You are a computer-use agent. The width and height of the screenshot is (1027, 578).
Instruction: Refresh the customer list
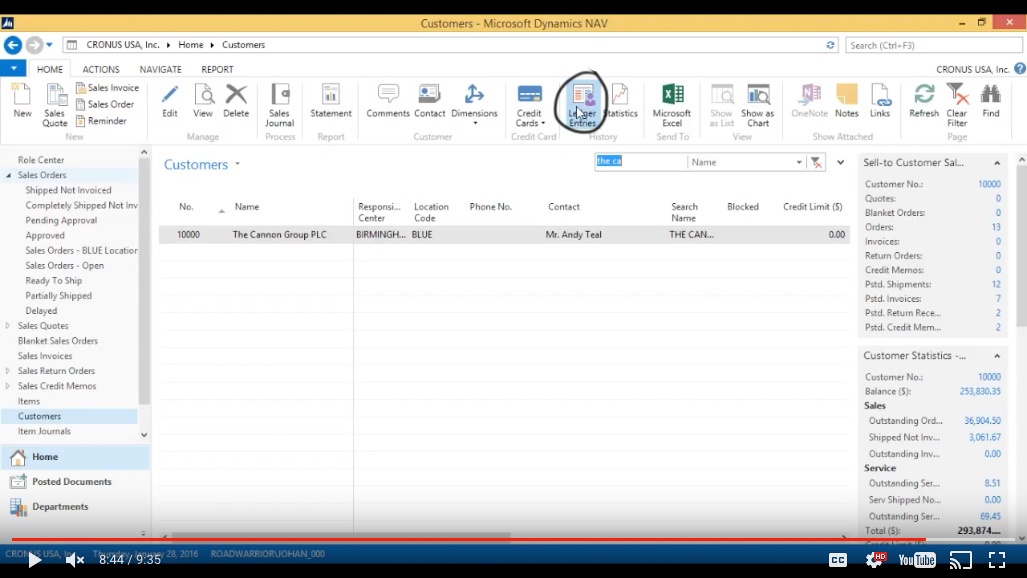[x=924, y=101]
